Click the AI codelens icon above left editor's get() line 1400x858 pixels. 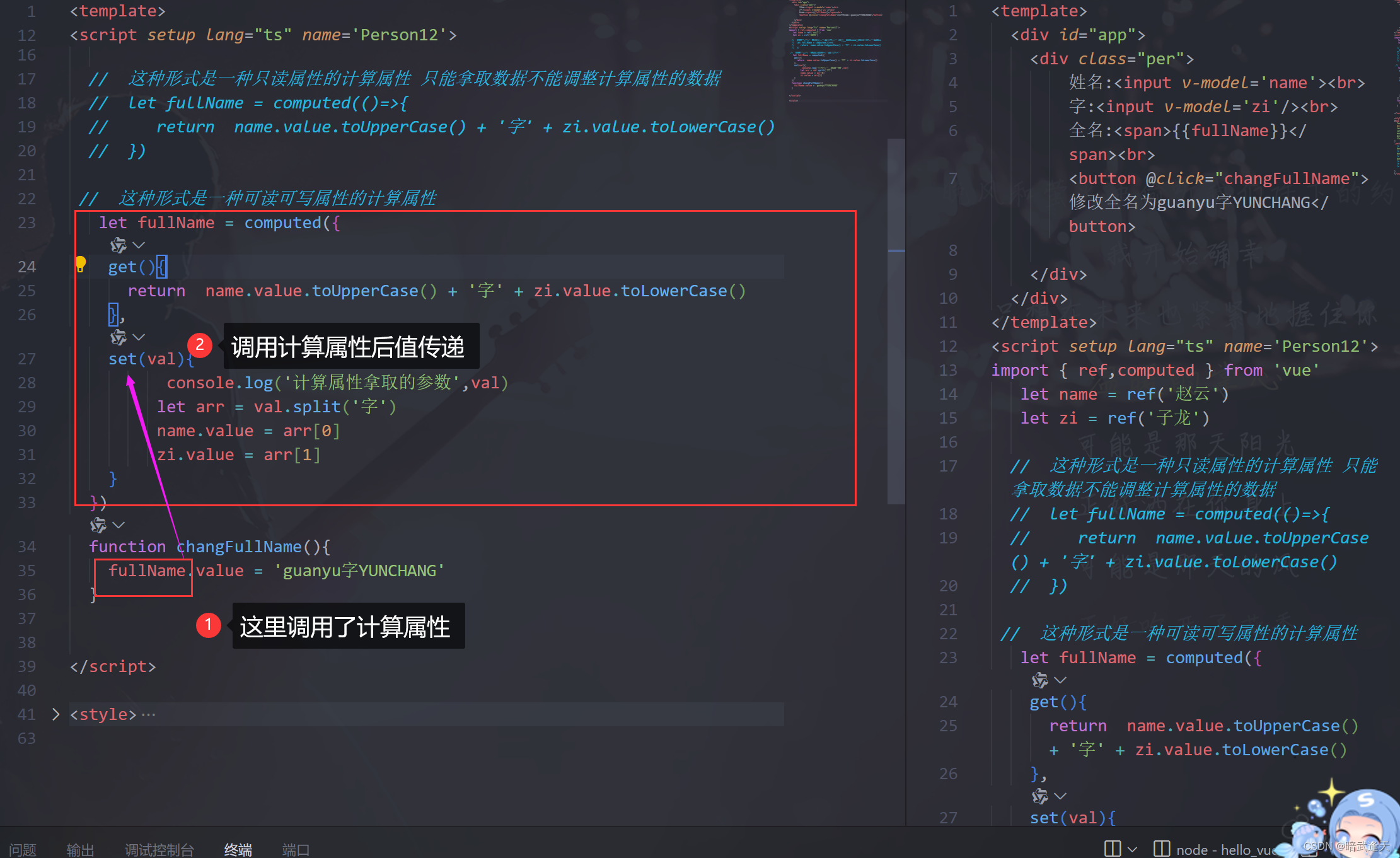(118, 245)
